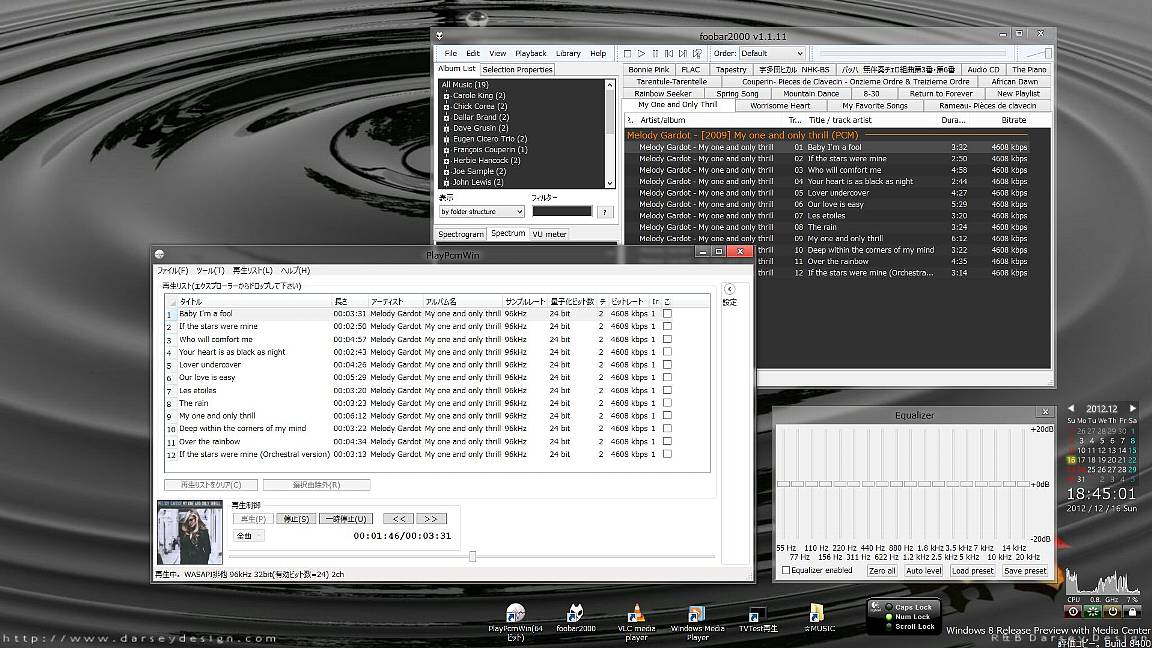Click the Stop icon in foobar2000 toolbar
The width and height of the screenshot is (1152, 648).
[627, 53]
